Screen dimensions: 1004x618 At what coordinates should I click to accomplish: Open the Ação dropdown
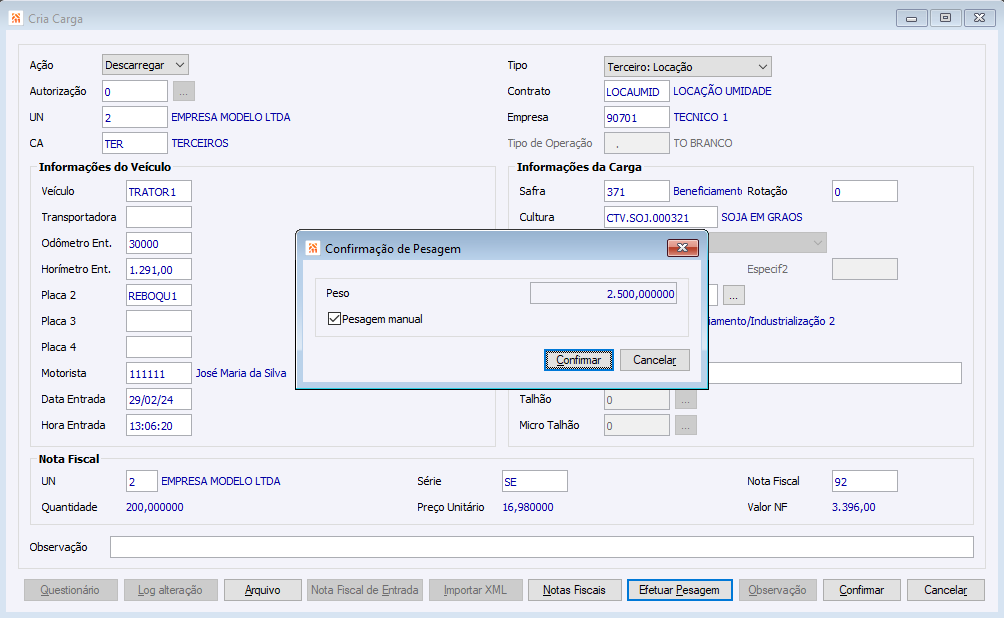(145, 65)
